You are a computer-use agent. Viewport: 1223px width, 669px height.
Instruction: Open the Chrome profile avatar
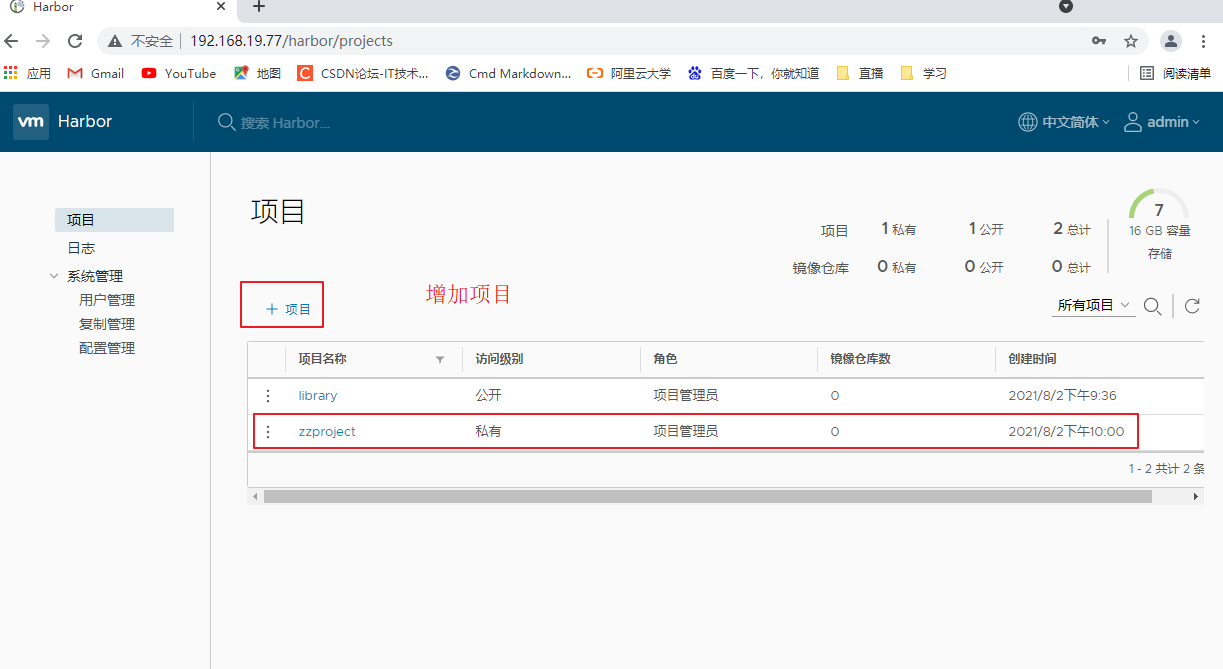tap(1170, 41)
